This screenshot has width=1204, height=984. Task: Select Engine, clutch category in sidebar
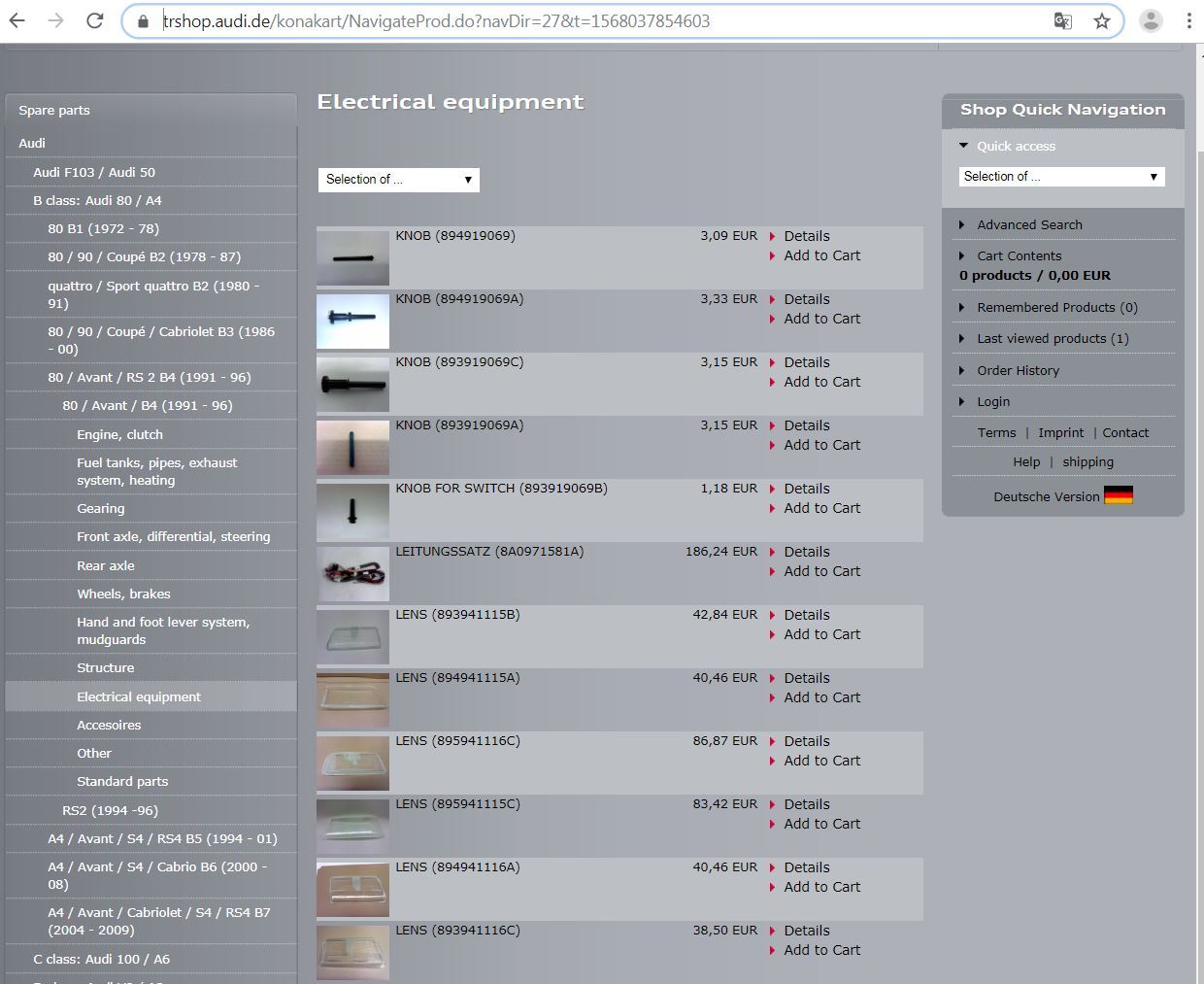119,434
